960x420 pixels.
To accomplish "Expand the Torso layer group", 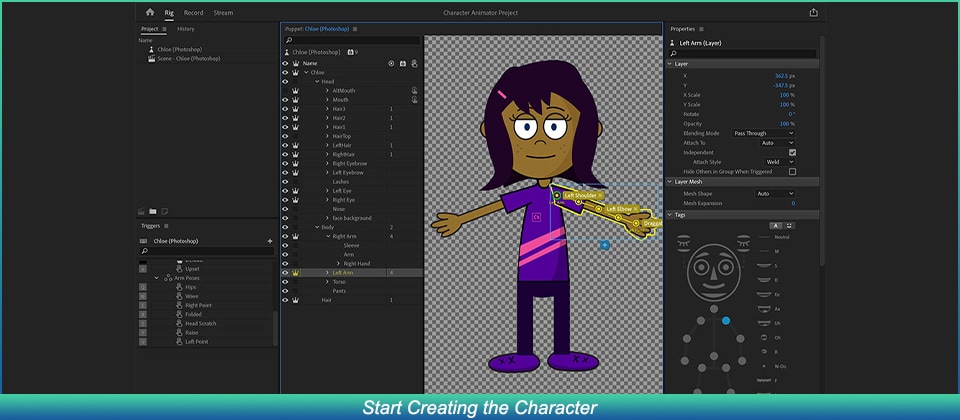I will (x=328, y=282).
